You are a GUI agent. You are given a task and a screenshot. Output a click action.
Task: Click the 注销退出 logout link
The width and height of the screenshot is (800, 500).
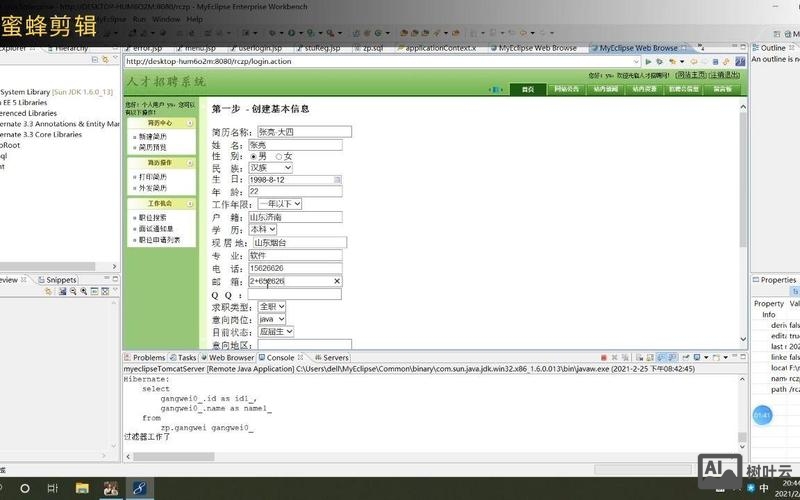tap(724, 75)
